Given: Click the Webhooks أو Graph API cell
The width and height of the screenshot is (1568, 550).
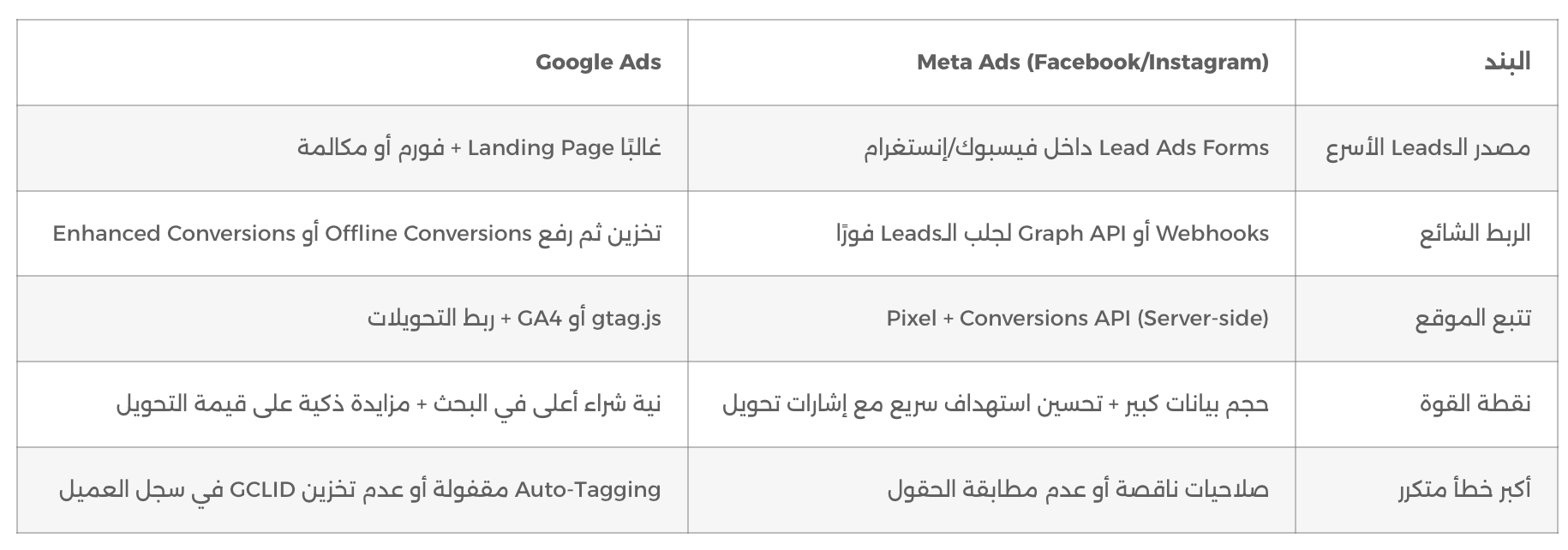Looking at the screenshot, I should click(x=1052, y=233).
